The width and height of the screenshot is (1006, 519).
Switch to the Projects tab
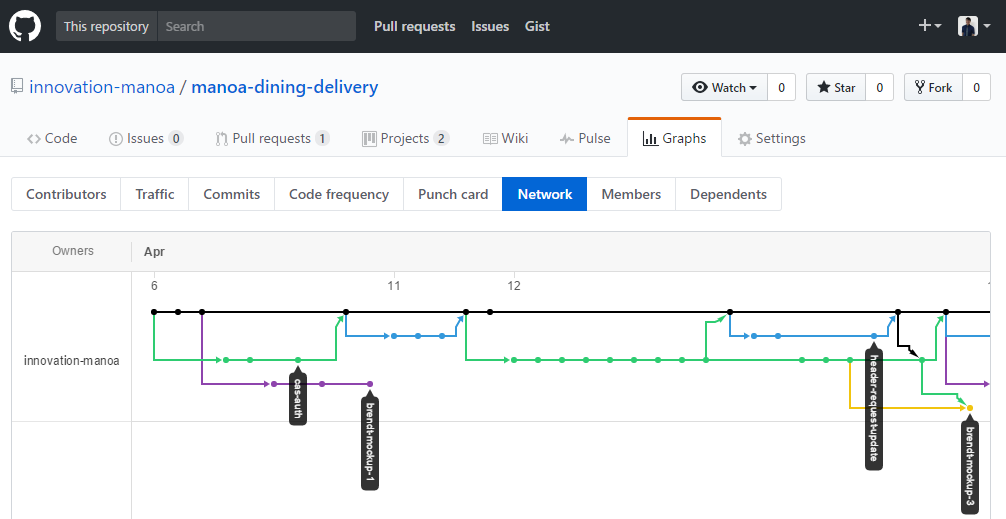point(405,139)
